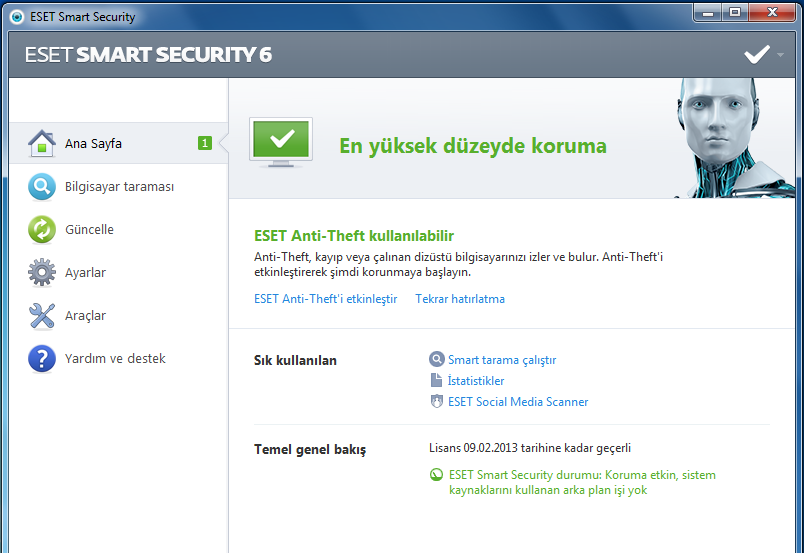Click the Sık kullanılan heading

click(295, 361)
